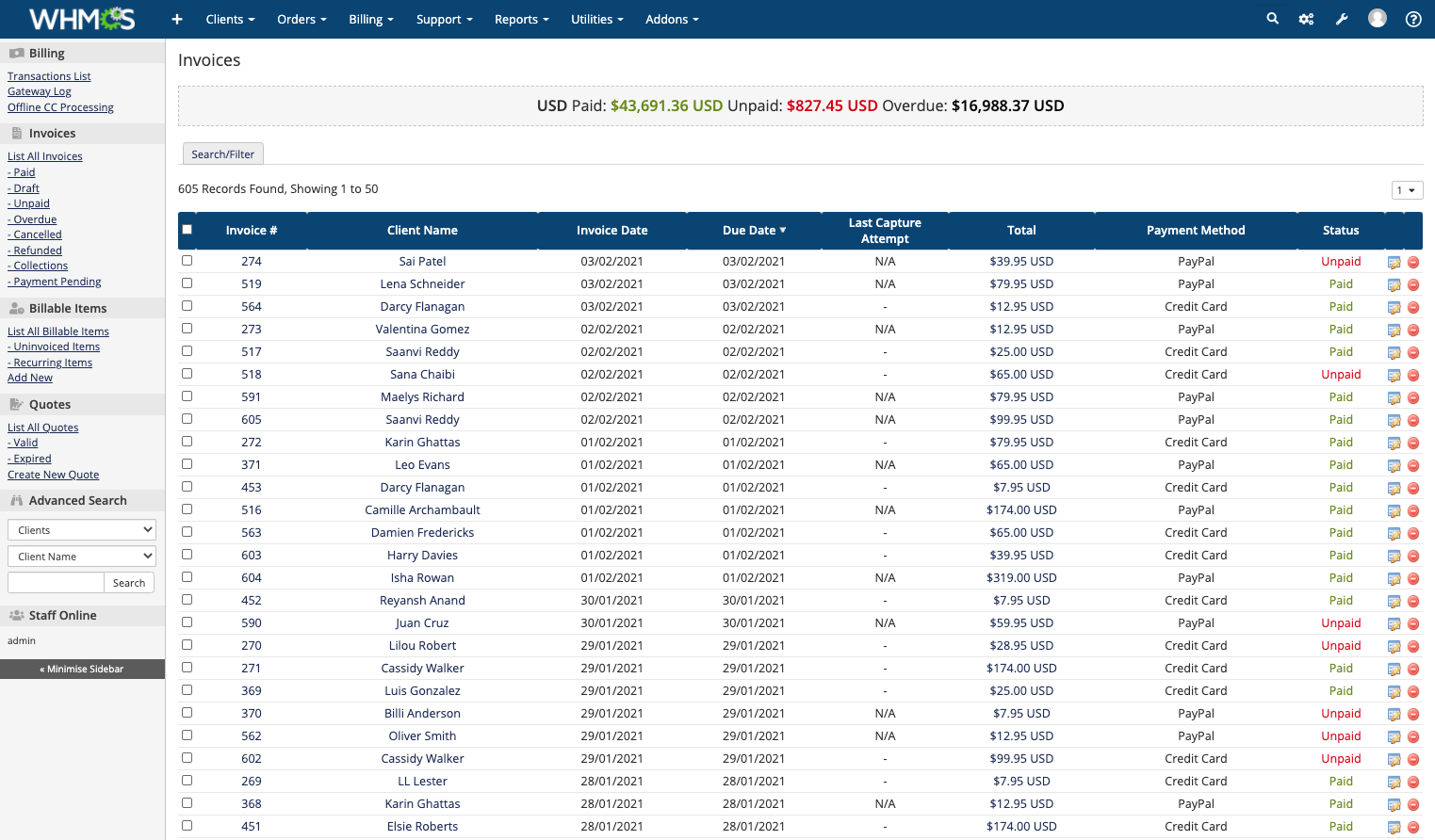Screen dimensions: 1435x840
Task: Sort table by Client Name column
Action: click(x=422, y=230)
